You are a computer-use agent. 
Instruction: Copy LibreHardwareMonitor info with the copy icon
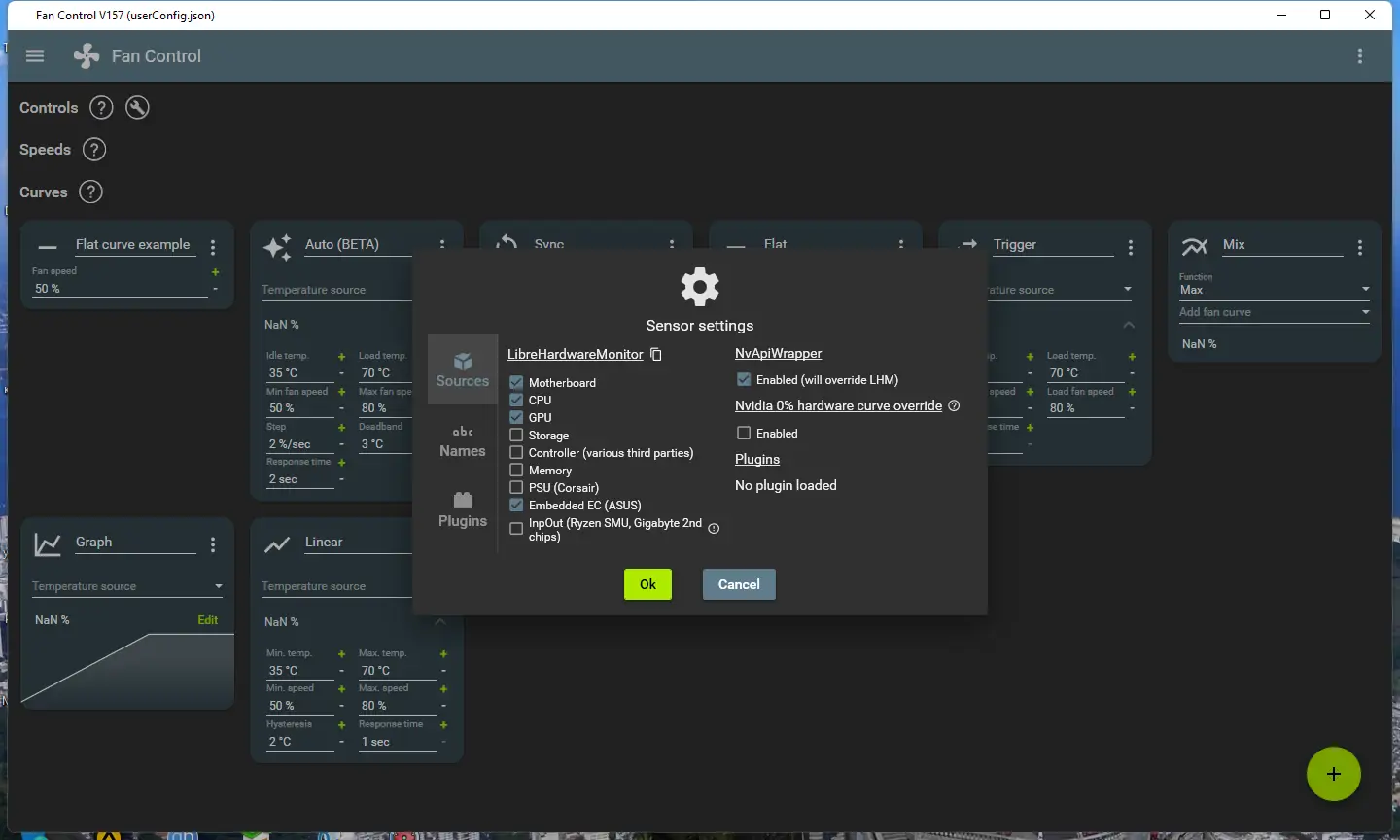[656, 355]
